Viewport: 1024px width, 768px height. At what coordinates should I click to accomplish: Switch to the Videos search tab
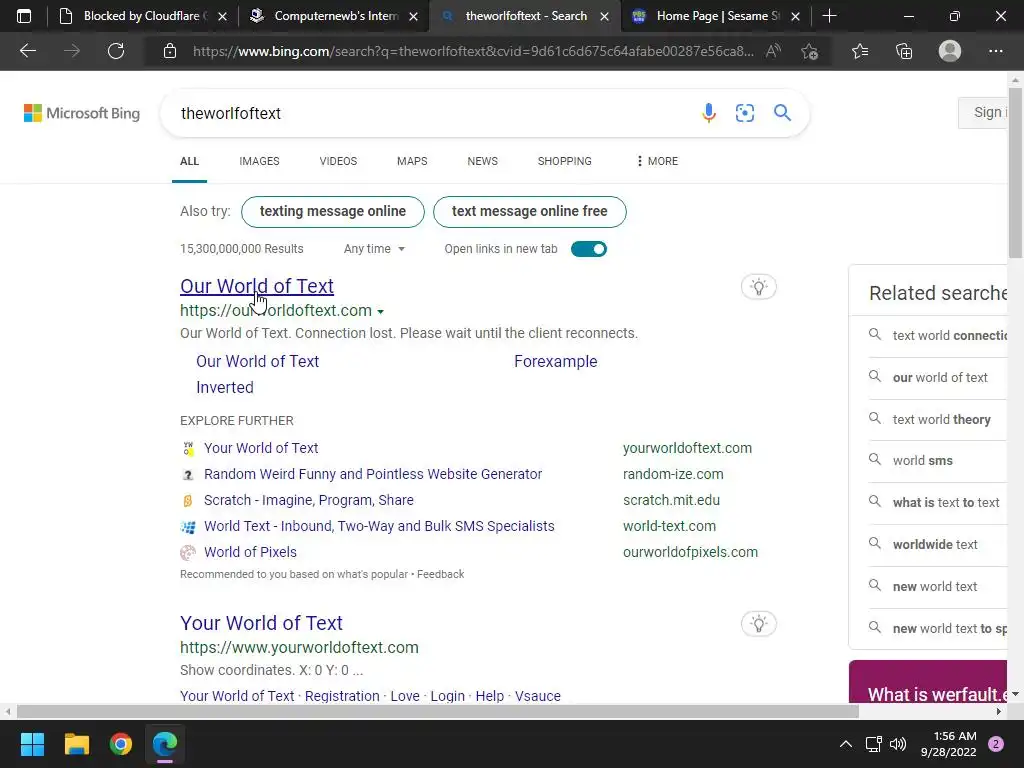coord(338,161)
